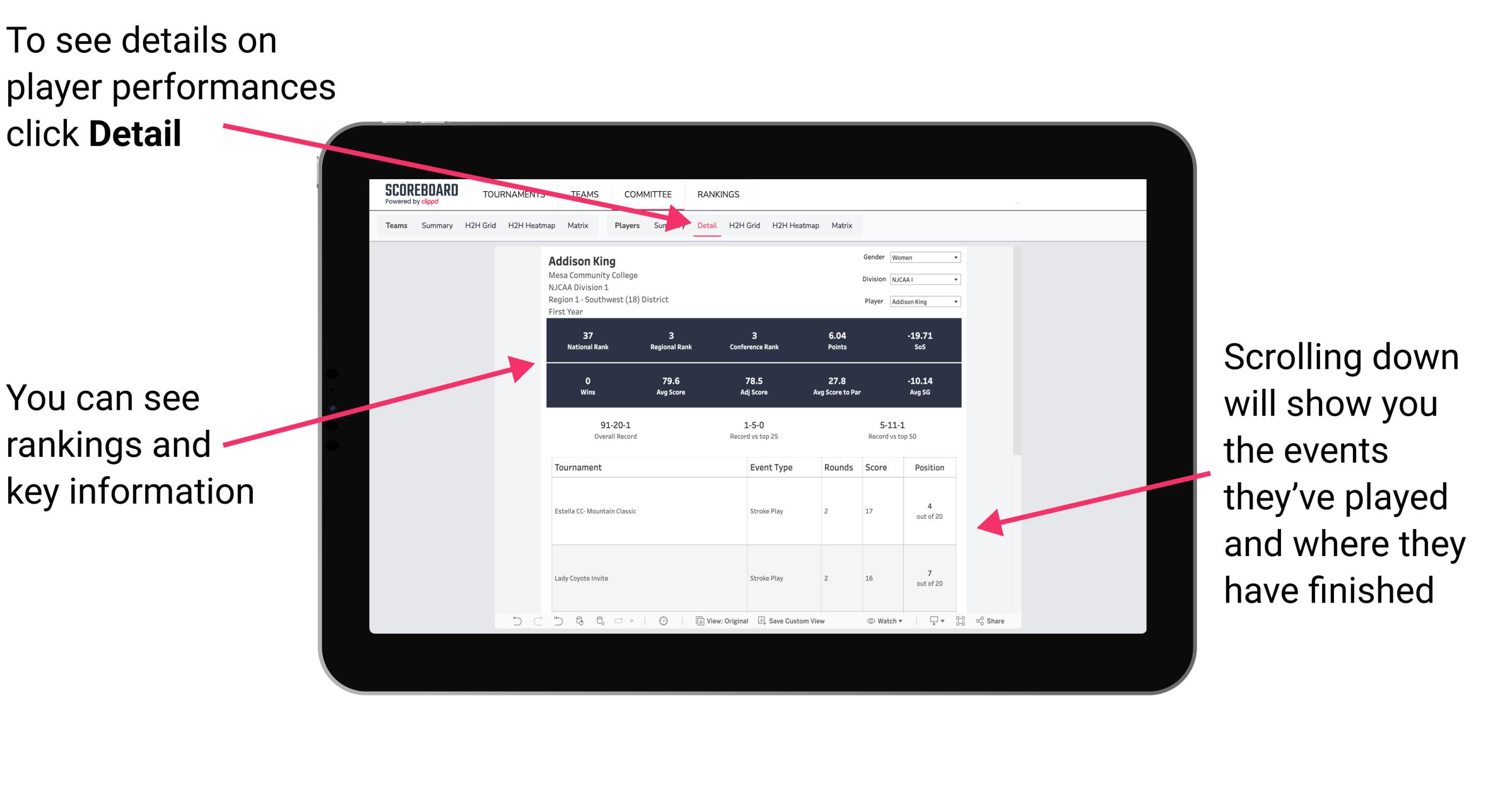Enable H2H Heatmap display toggle

[795, 225]
